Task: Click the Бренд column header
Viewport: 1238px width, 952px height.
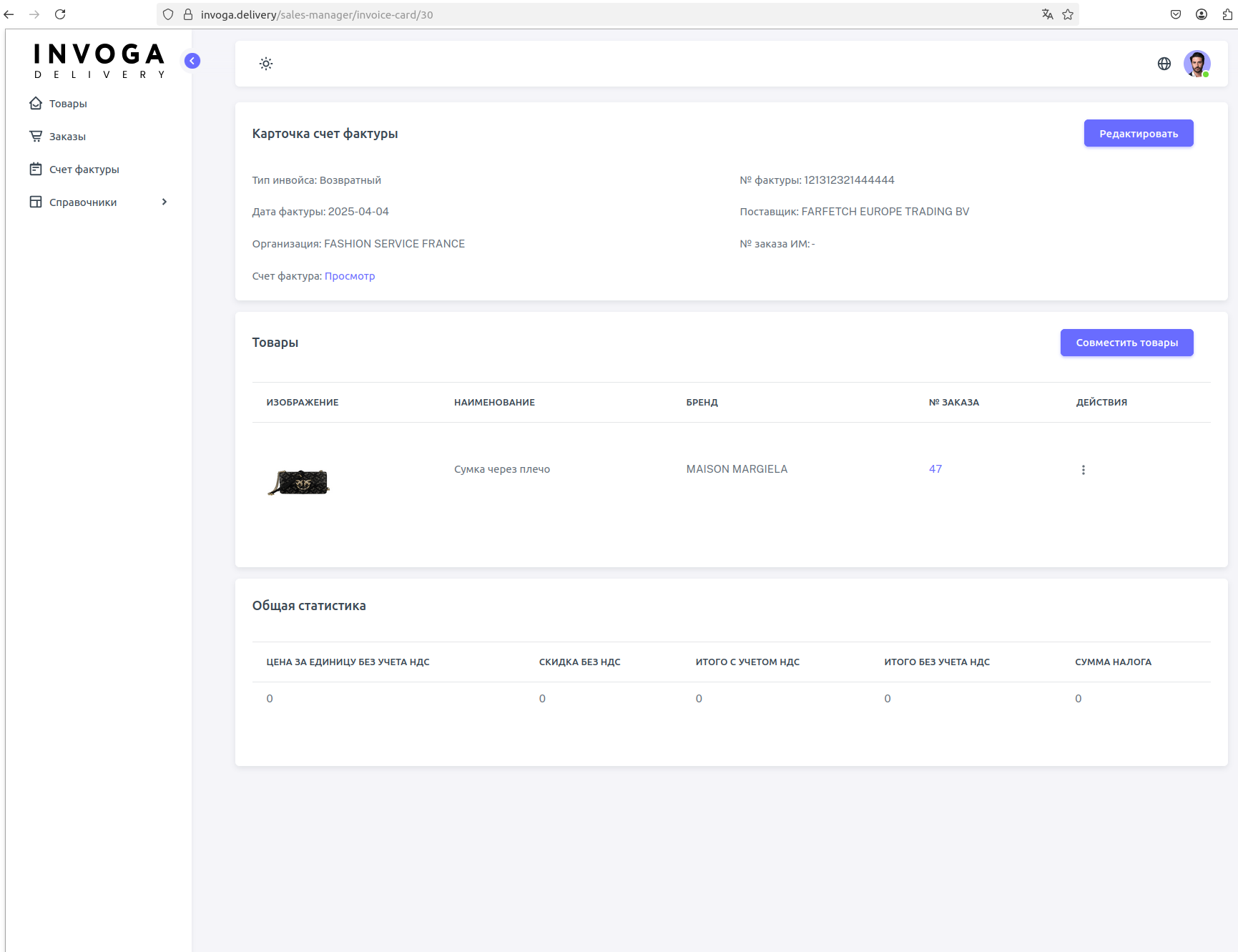Action: pyautogui.click(x=702, y=403)
